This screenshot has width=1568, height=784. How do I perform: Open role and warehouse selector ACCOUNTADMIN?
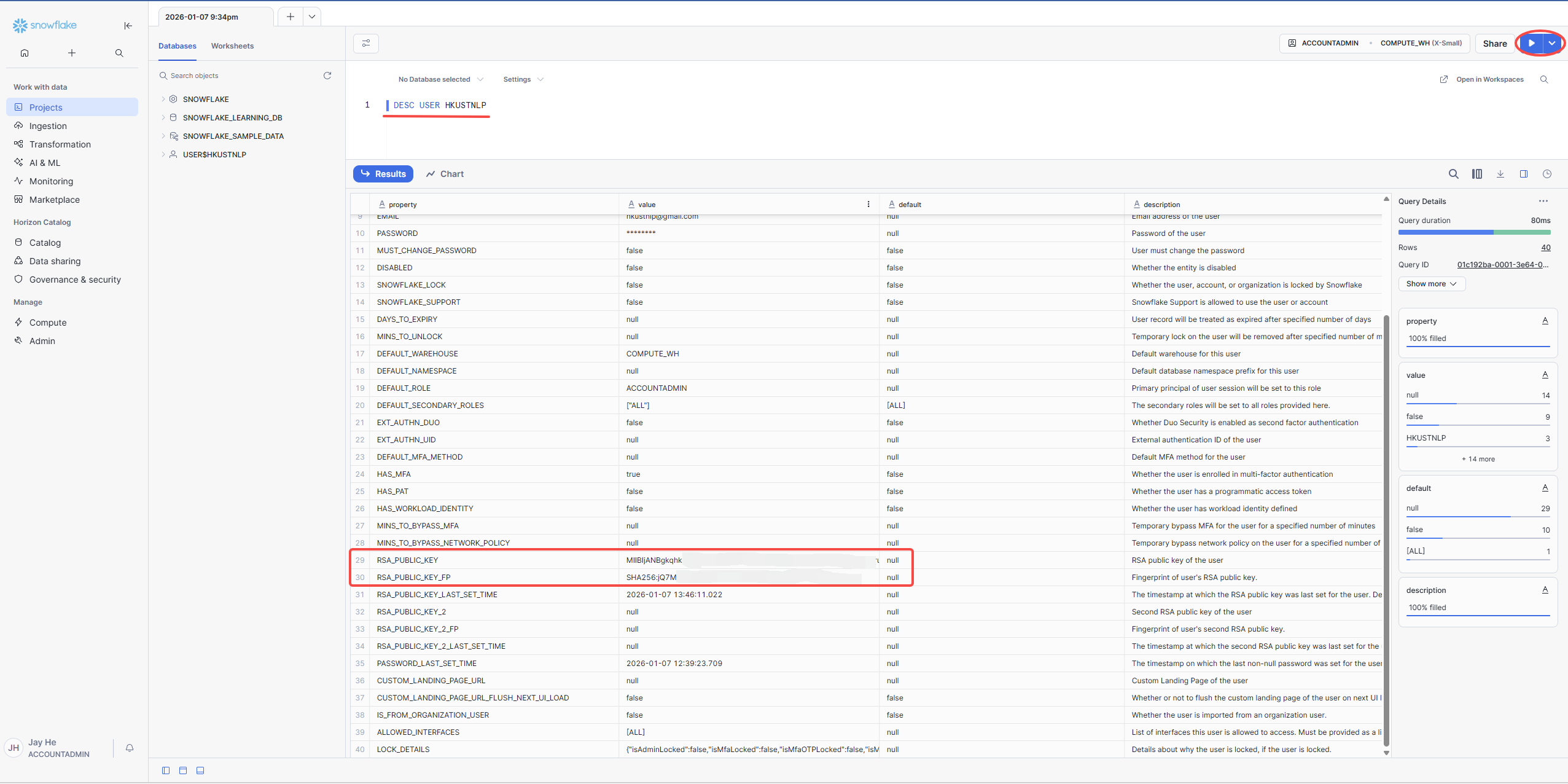[1375, 43]
